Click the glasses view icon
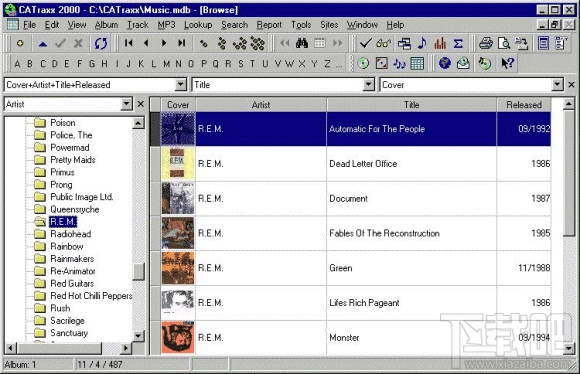 pos(383,43)
